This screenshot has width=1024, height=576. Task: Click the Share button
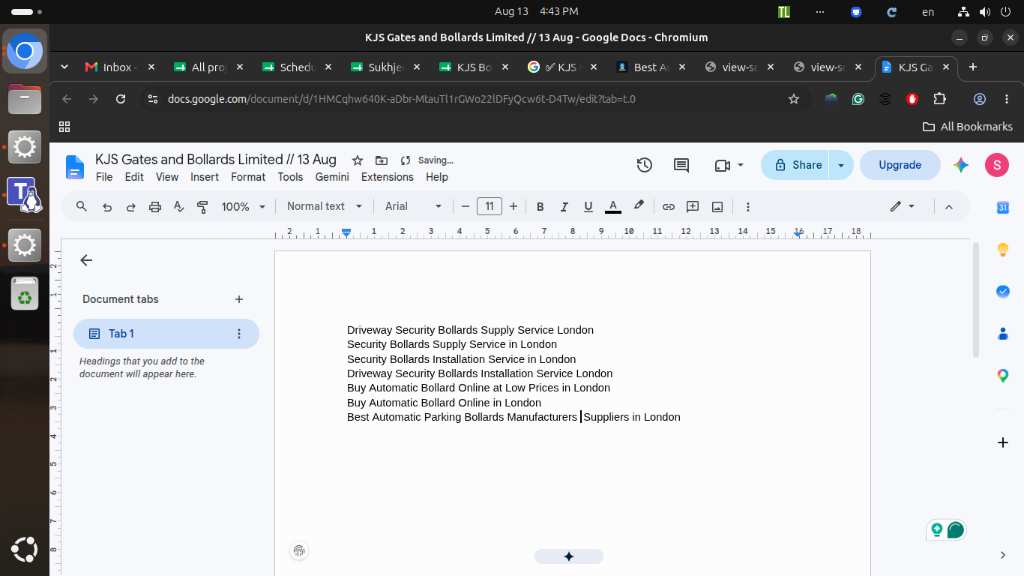click(797, 165)
